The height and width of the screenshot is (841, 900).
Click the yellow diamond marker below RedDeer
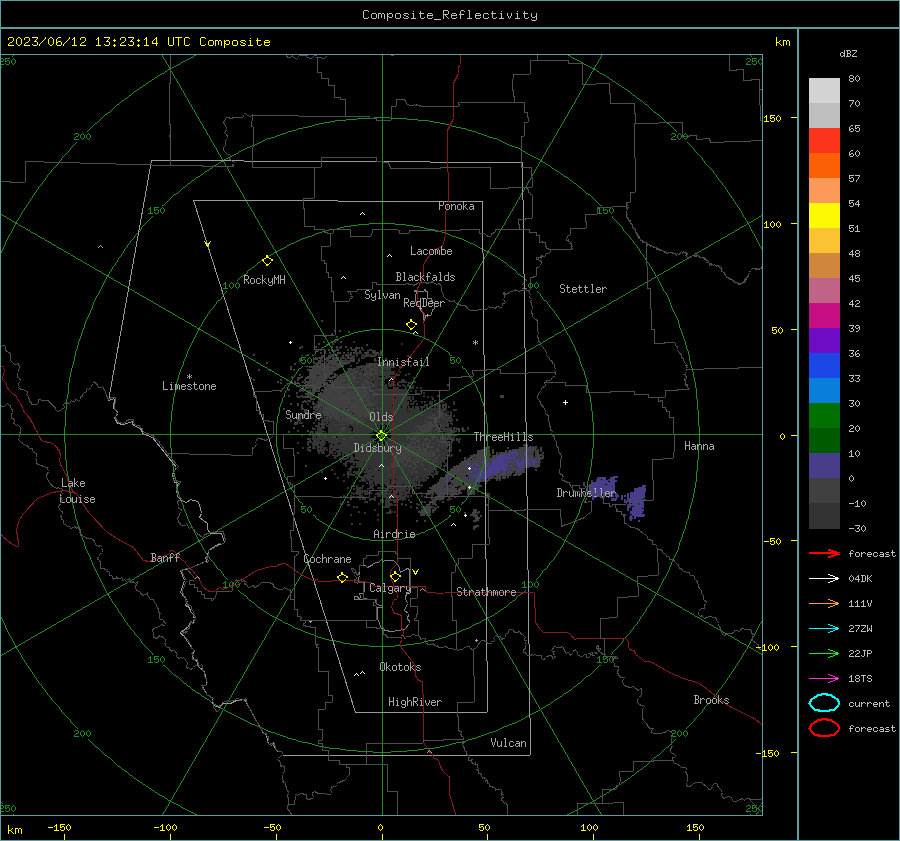[x=412, y=325]
